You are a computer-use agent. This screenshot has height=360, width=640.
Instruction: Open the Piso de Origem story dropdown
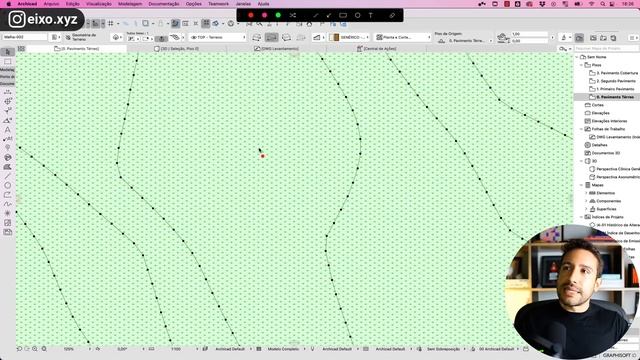464,41
